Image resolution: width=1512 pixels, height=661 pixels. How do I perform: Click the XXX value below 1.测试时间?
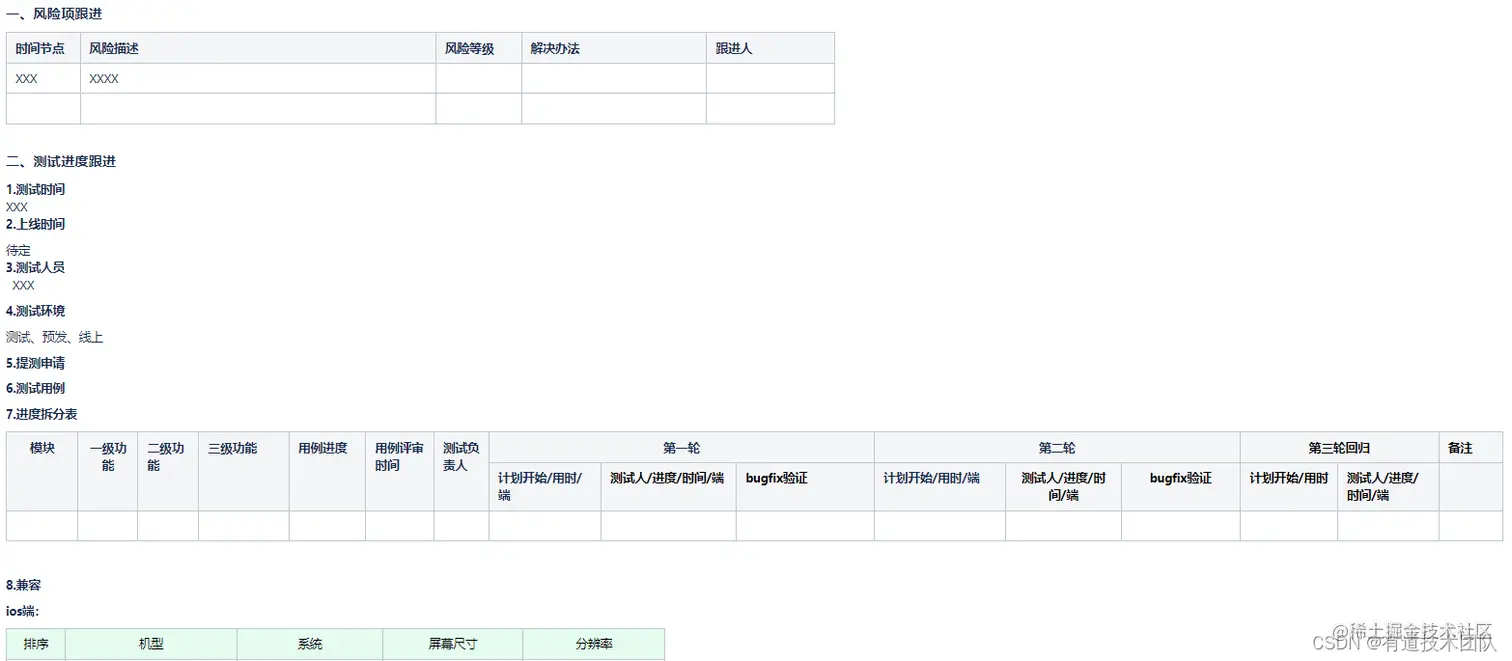click(x=17, y=207)
